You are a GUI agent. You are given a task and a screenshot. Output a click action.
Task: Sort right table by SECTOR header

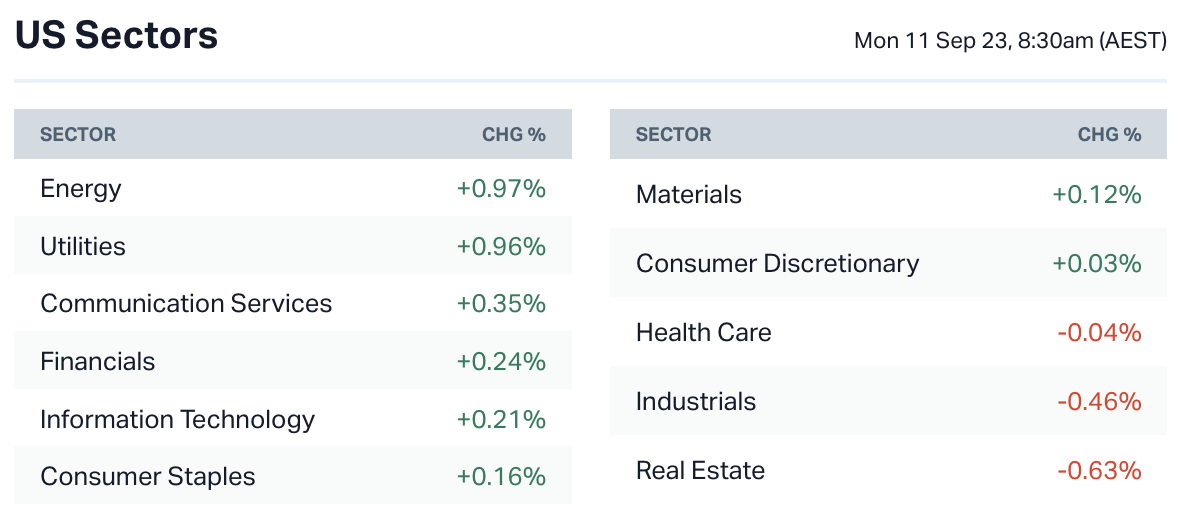(x=674, y=134)
